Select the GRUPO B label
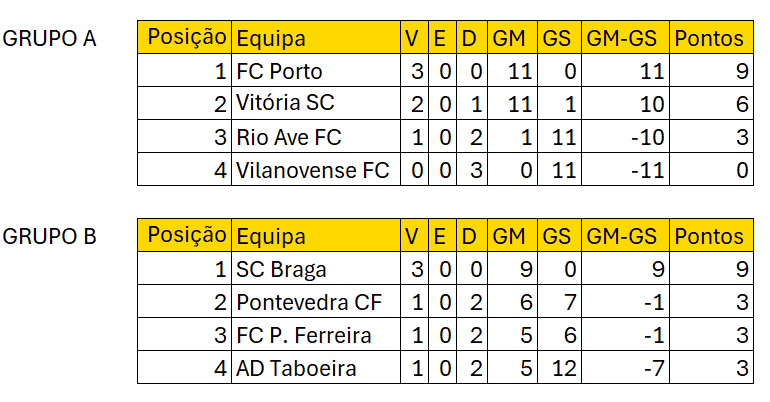 click(x=49, y=236)
